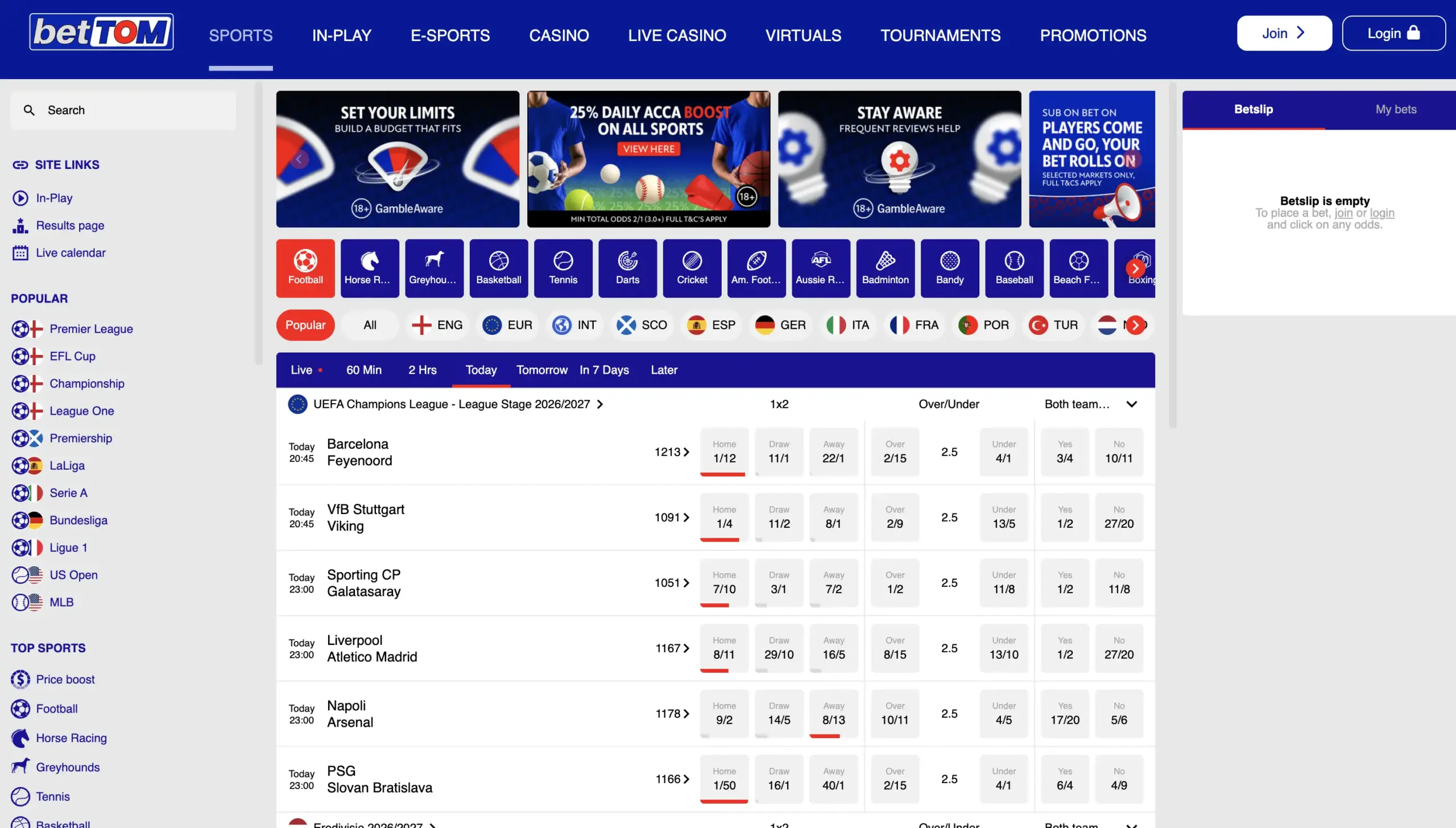Open the 25% Daily Acca Boost banner

[648, 159]
